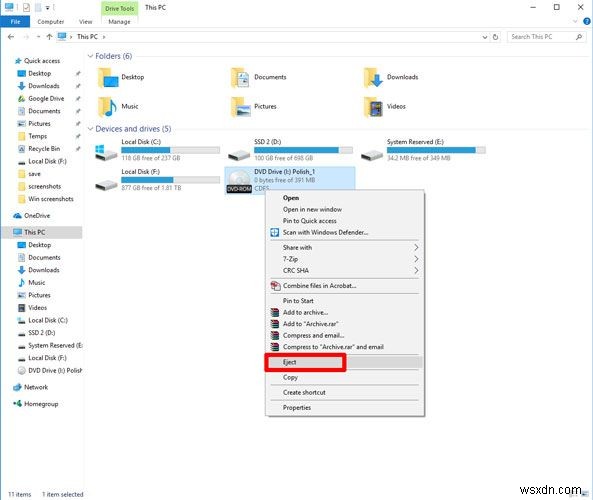The image size is (593, 500).
Task: Click the Properties quick access toolbar icon
Action: [x=26, y=7]
